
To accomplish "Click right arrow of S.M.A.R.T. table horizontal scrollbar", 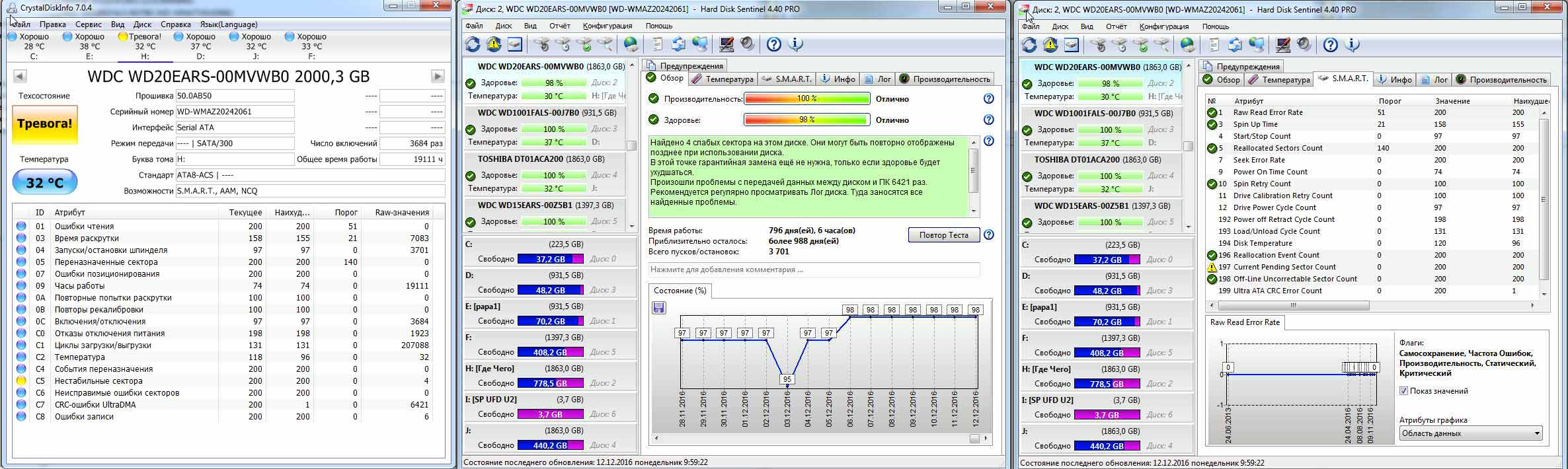I will coord(1532,305).
